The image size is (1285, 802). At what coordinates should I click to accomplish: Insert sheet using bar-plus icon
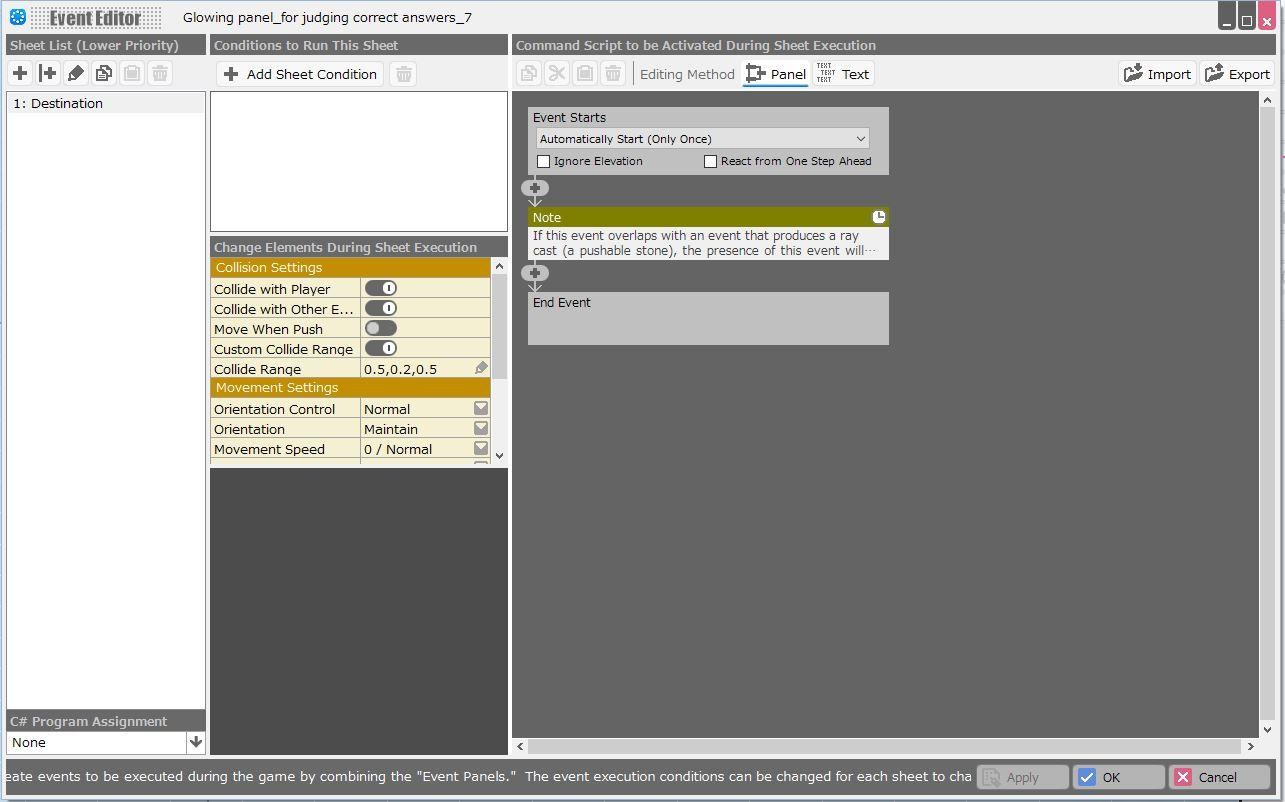click(48, 73)
